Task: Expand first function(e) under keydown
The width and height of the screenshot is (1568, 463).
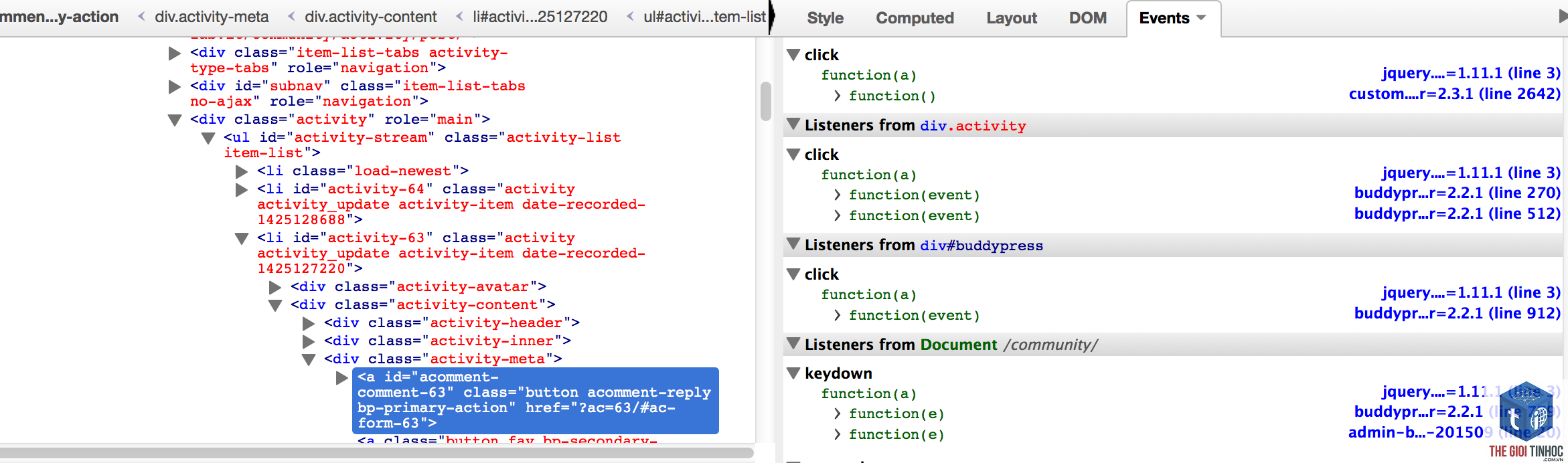Action: [x=838, y=413]
